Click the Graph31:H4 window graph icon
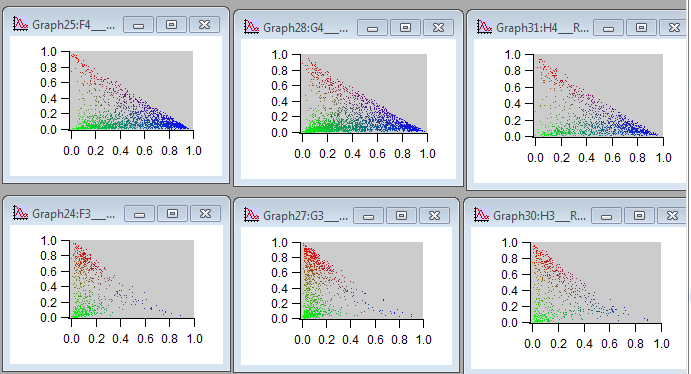 point(484,27)
